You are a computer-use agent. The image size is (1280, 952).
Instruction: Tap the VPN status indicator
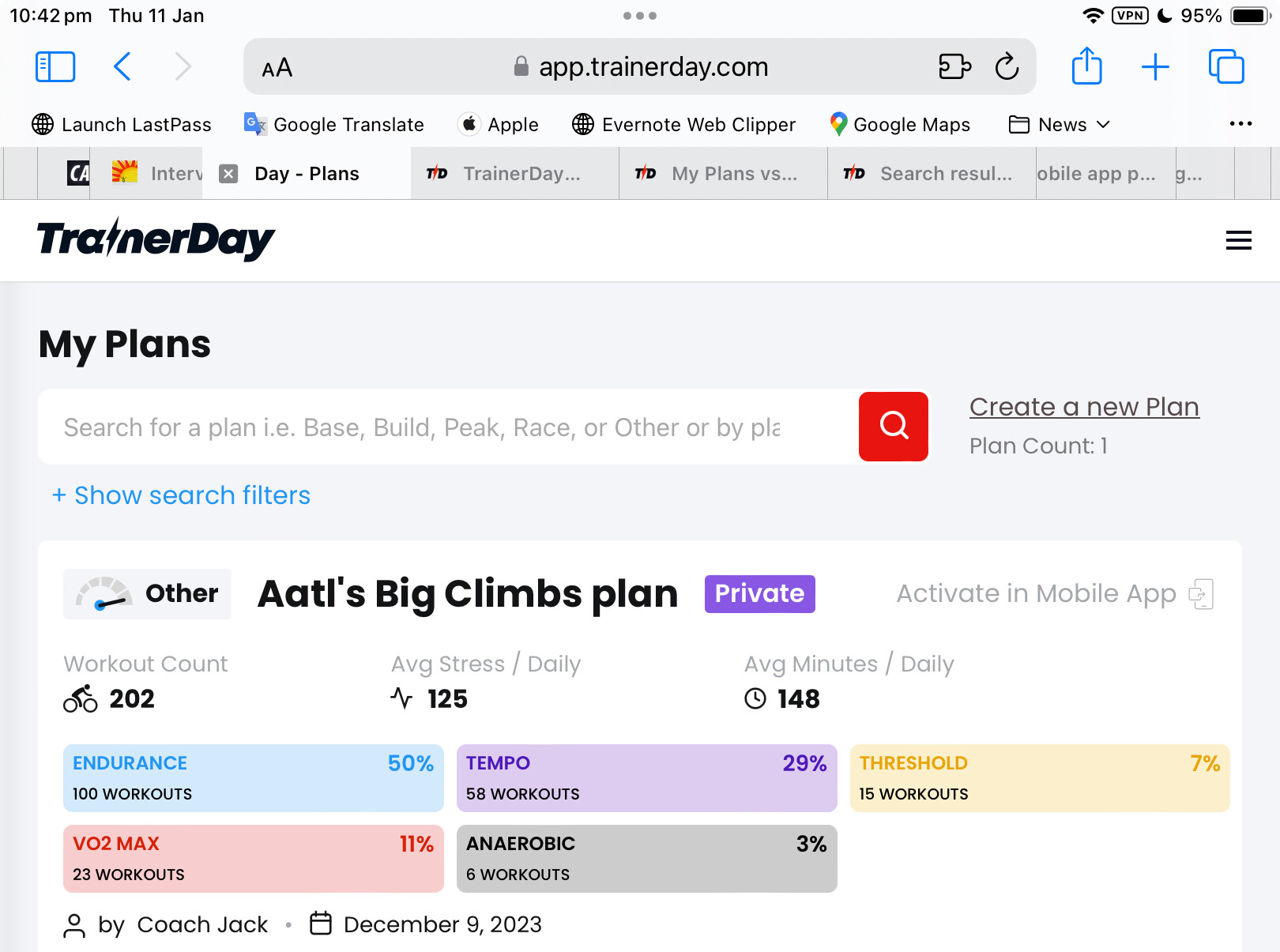(1130, 16)
